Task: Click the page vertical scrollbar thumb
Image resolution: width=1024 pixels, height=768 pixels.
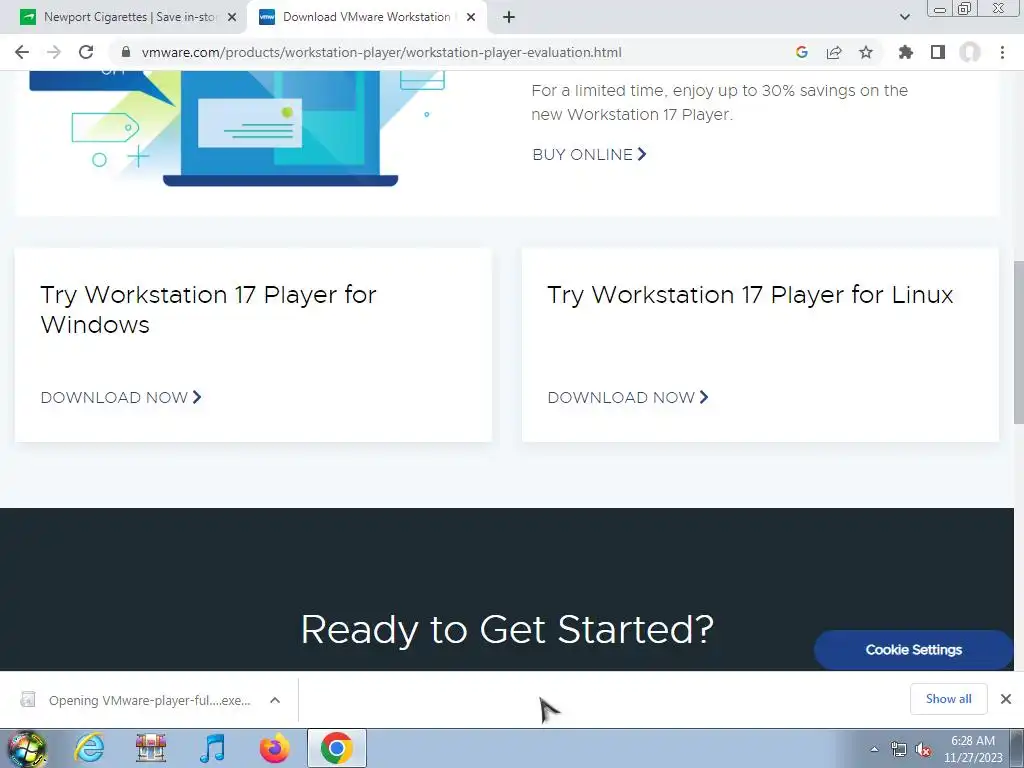Action: tap(1018, 342)
